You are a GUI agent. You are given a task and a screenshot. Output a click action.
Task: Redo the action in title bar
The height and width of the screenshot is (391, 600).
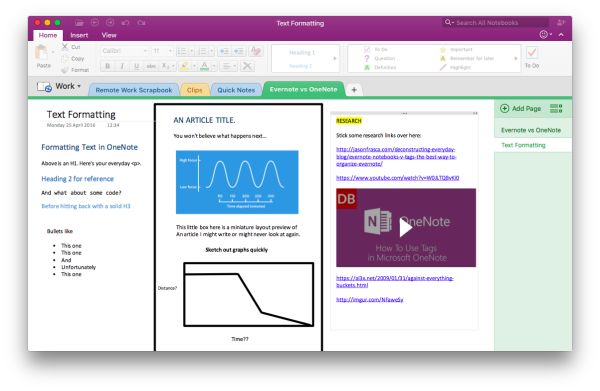pyautogui.click(x=141, y=23)
